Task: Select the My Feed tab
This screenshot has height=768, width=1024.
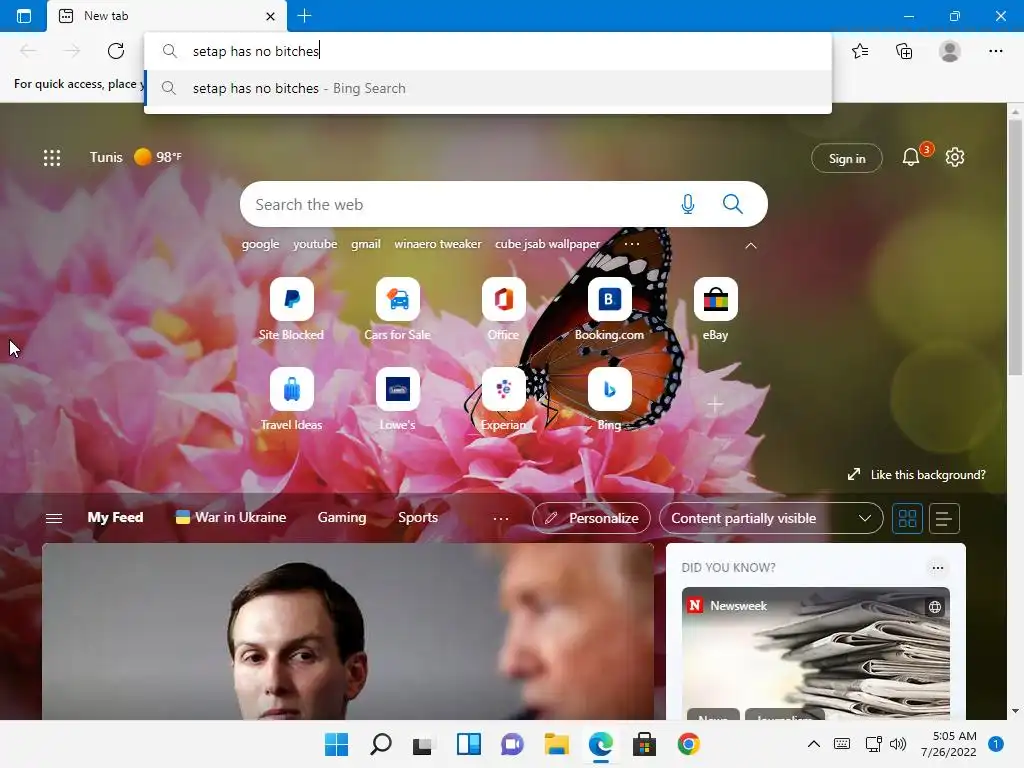Action: click(x=116, y=517)
